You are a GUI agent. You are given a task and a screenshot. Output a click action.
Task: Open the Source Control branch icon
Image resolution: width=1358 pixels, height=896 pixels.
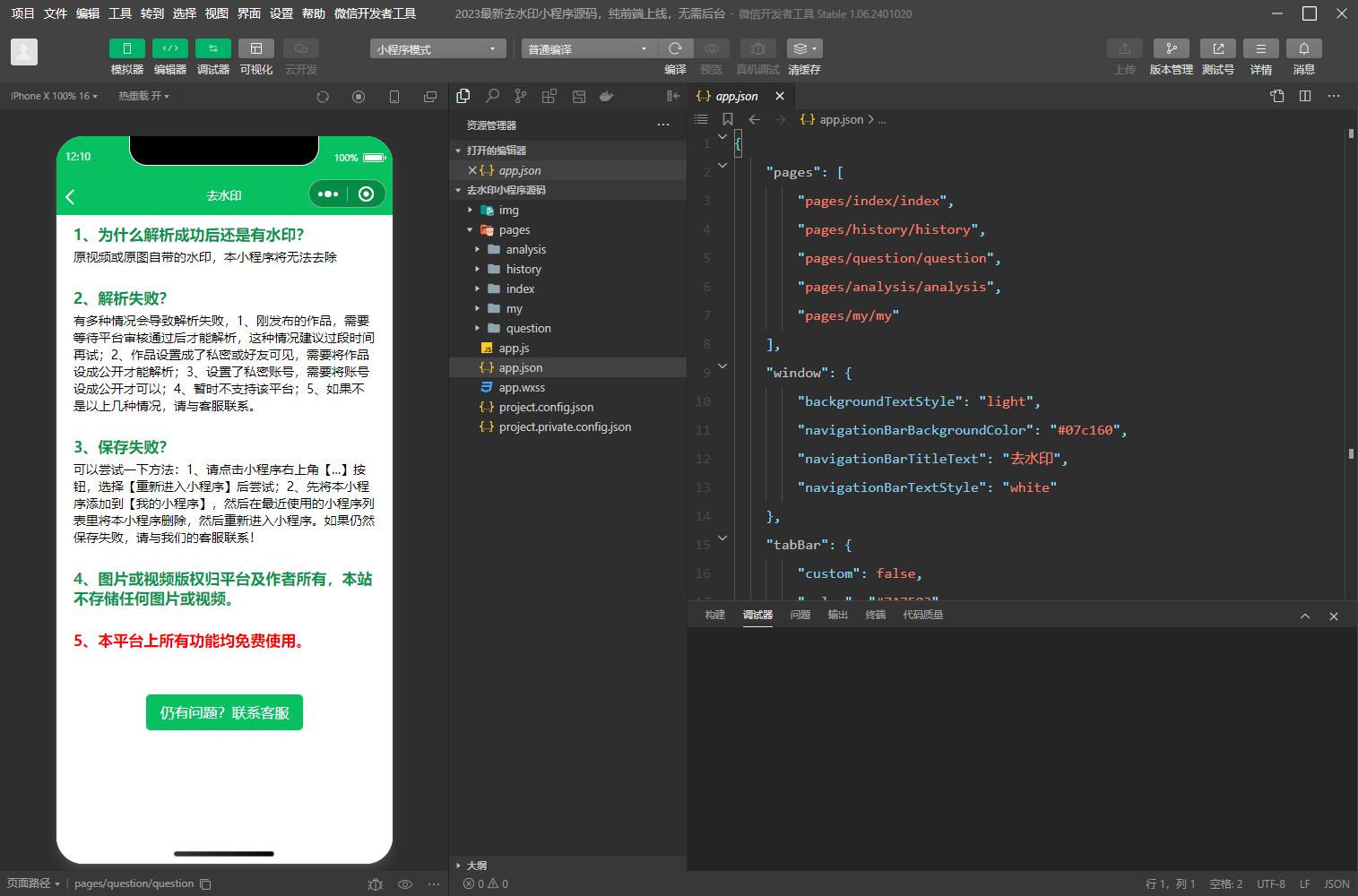point(521,96)
